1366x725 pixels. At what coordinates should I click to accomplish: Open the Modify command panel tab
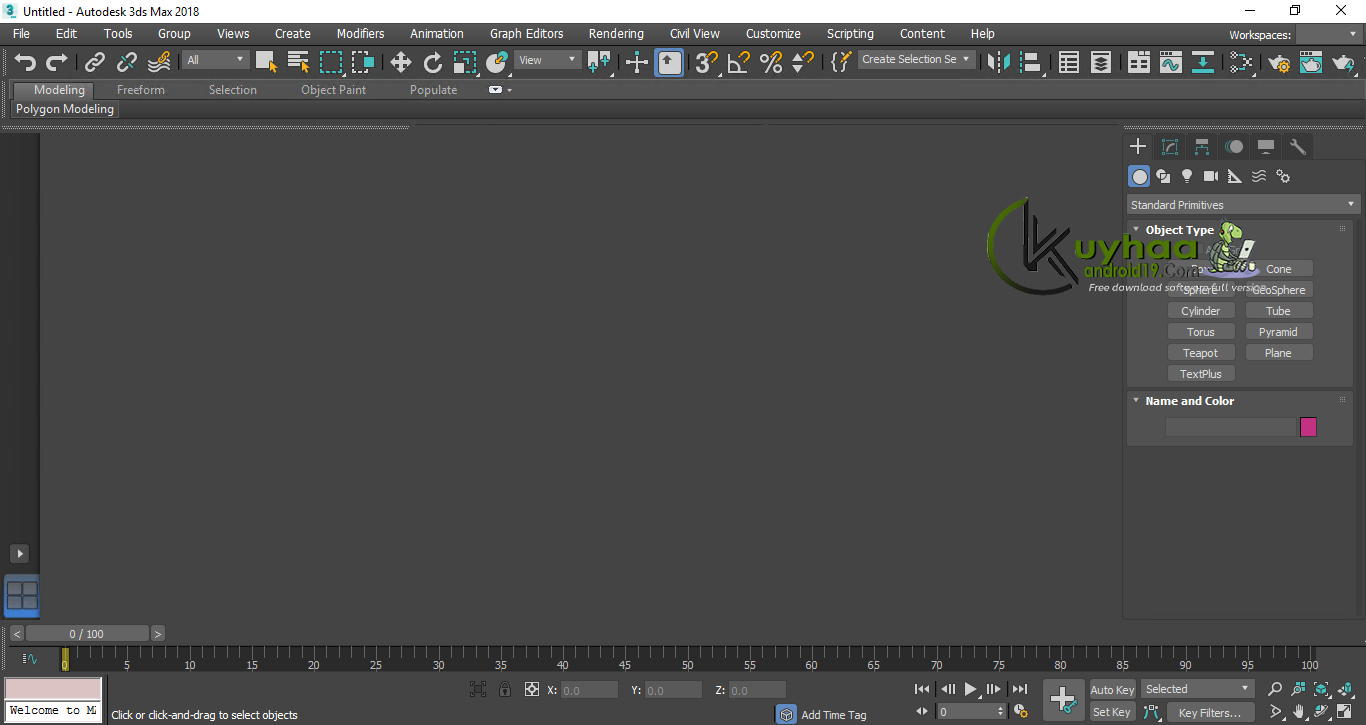pyautogui.click(x=1170, y=147)
